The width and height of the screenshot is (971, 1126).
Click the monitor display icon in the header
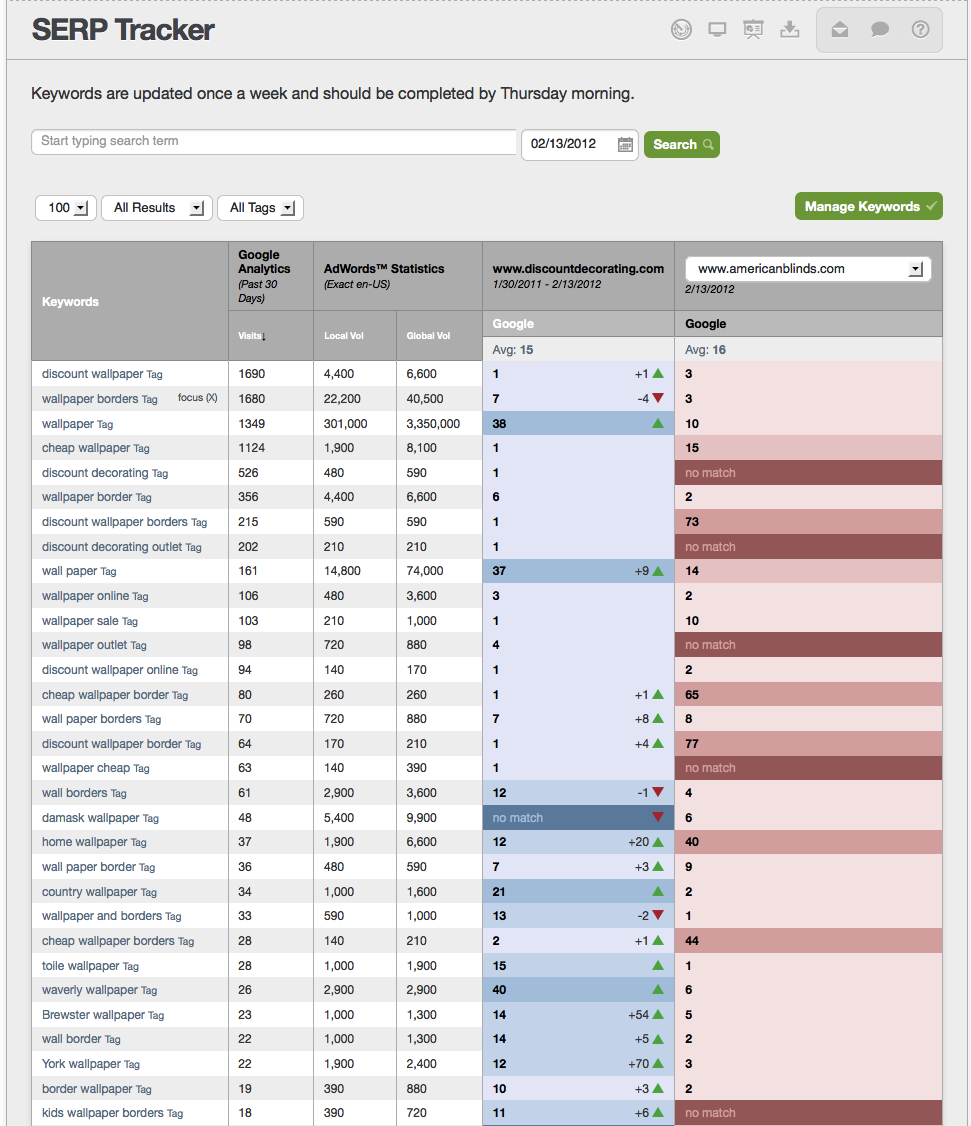click(x=717, y=29)
